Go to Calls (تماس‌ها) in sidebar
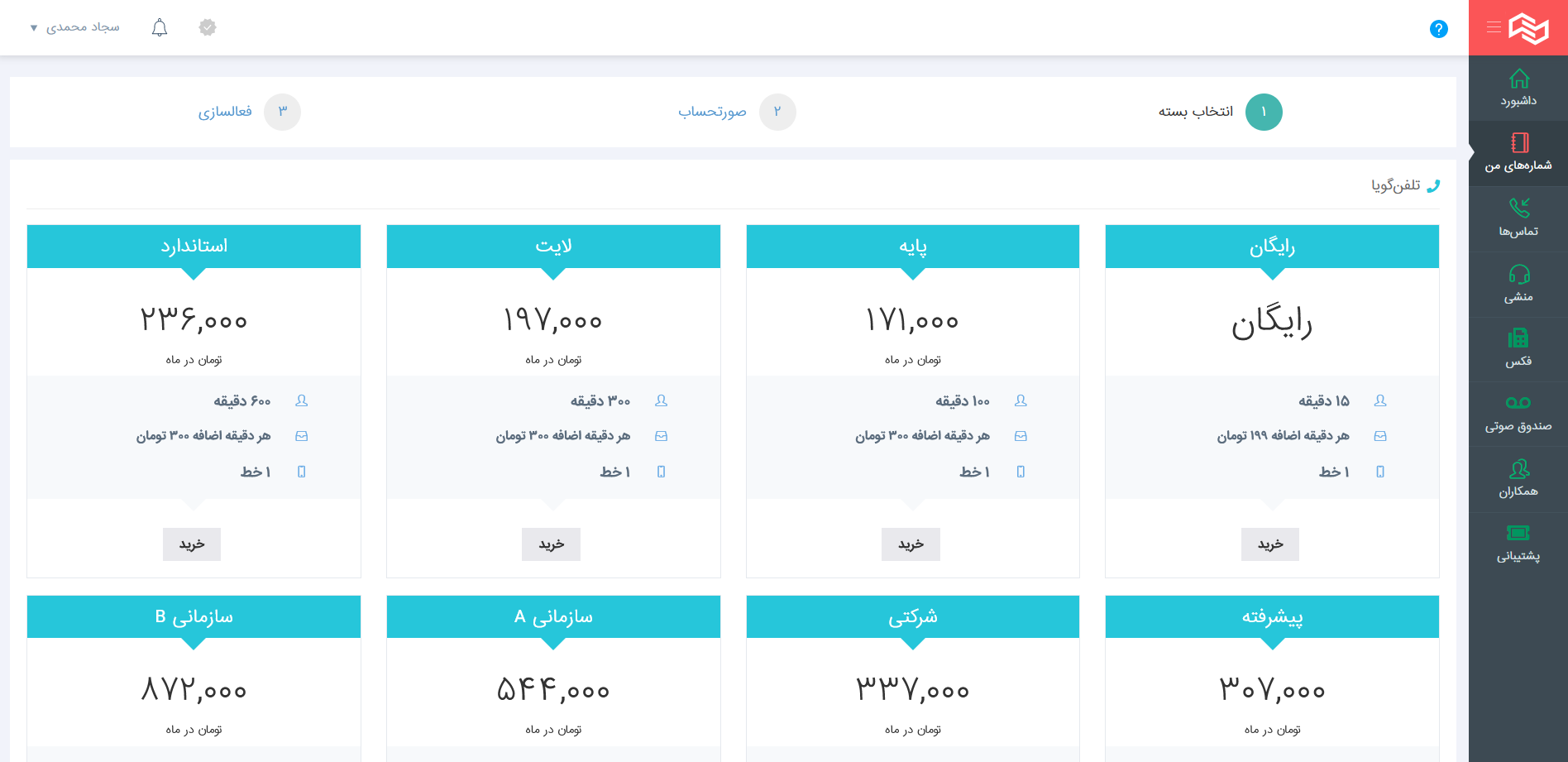 [x=1518, y=208]
